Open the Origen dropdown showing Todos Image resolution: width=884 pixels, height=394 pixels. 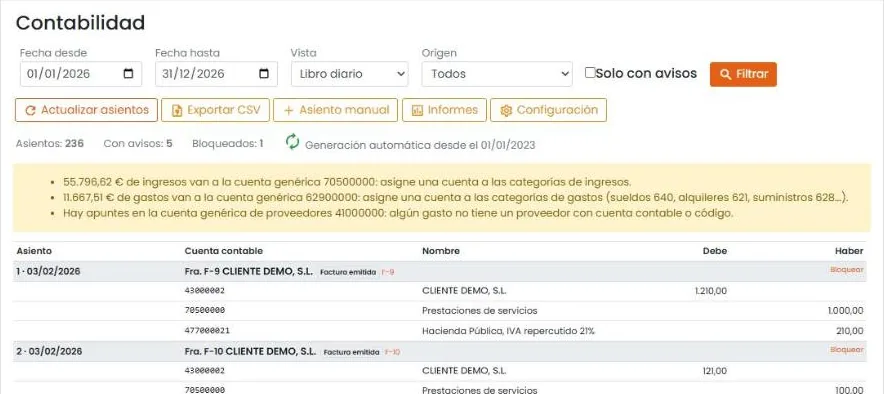497,74
